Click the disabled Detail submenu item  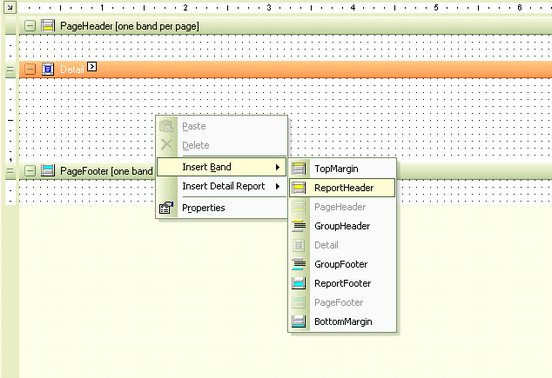[x=342, y=245]
